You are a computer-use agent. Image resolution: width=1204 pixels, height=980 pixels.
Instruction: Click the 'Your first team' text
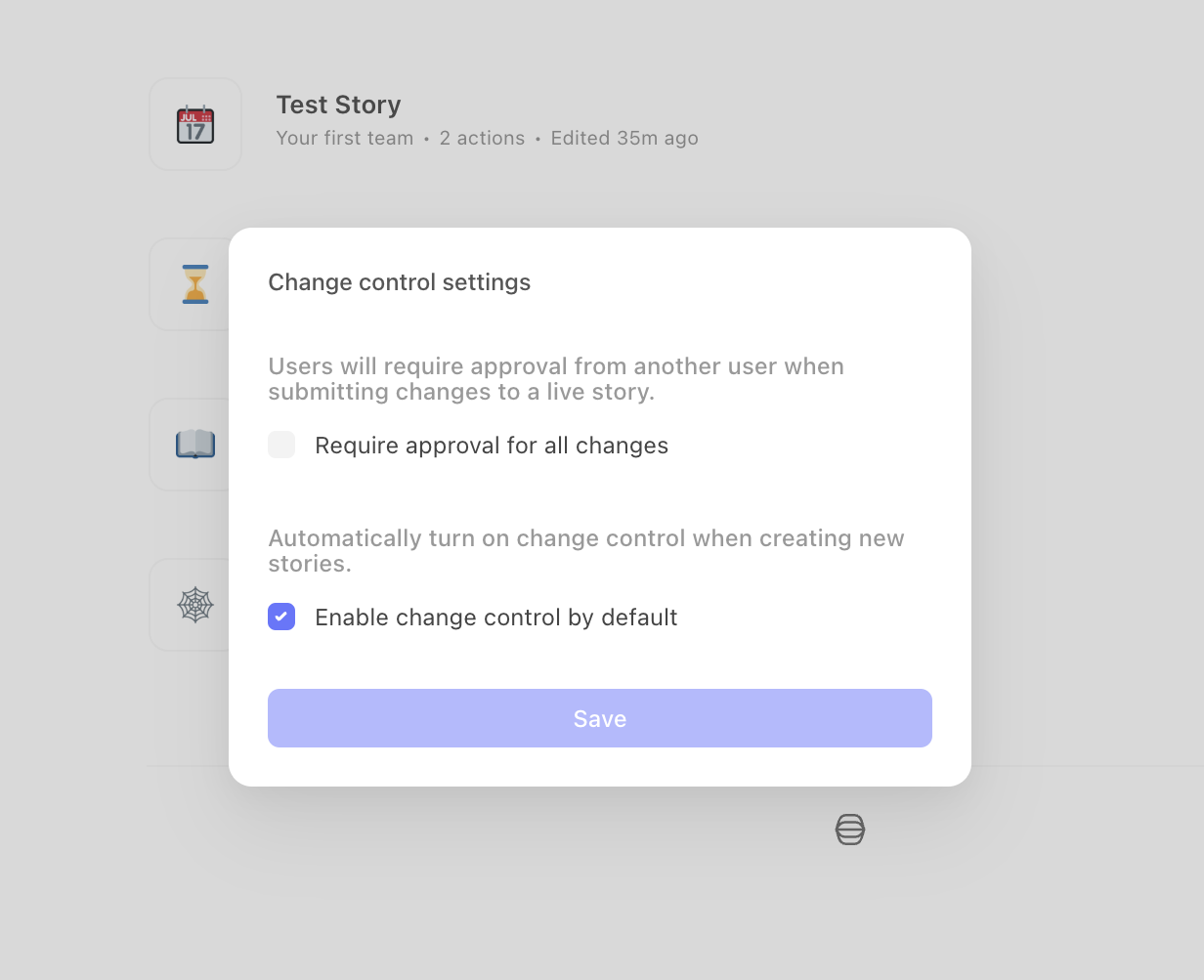tap(345, 138)
